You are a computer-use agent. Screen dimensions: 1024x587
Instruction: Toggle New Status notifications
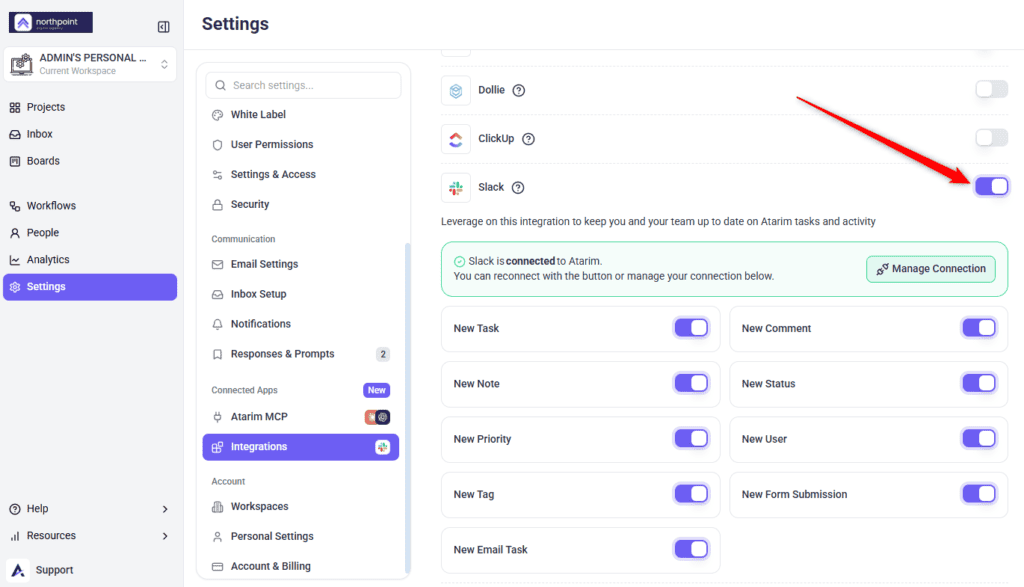pyautogui.click(x=979, y=383)
